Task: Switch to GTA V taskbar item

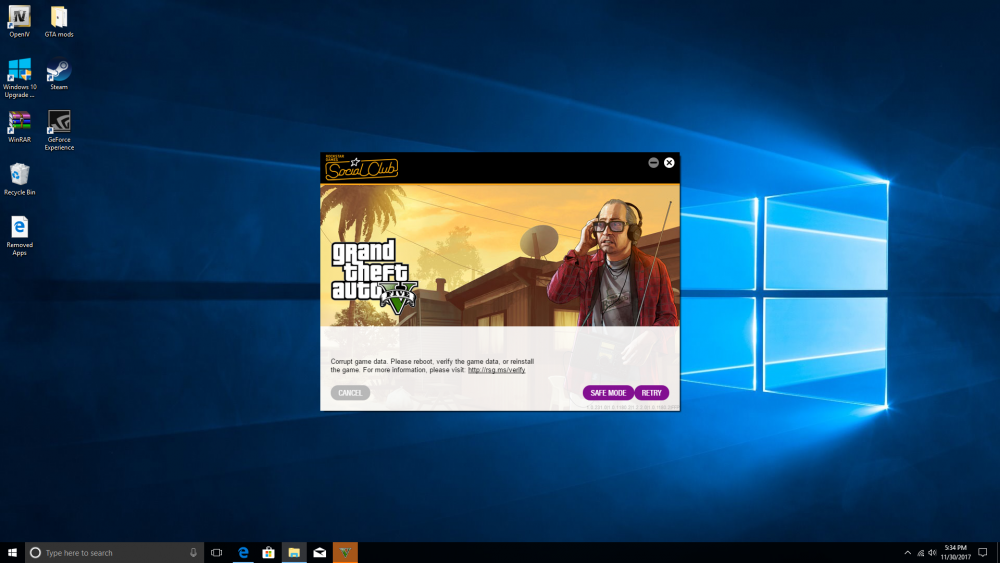Action: [345, 552]
